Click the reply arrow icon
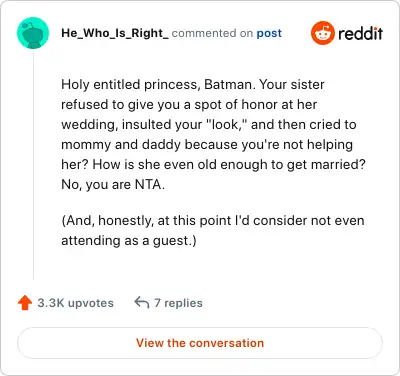The height and width of the screenshot is (376, 400). tap(142, 303)
